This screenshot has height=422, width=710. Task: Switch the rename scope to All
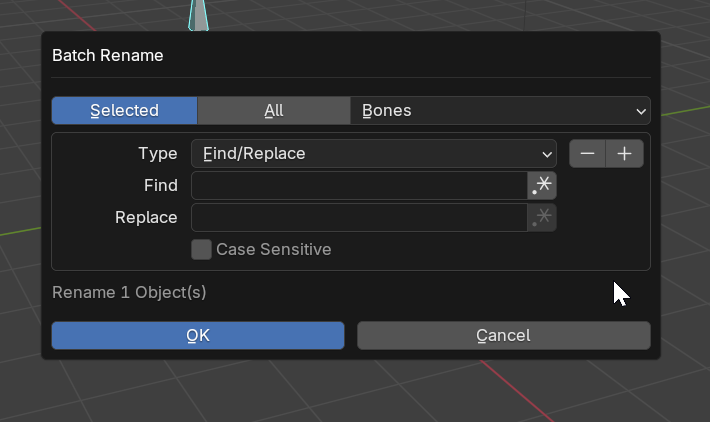(273, 110)
